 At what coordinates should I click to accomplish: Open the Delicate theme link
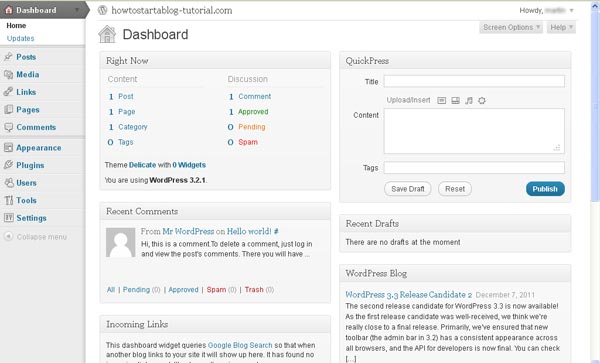[x=142, y=165]
